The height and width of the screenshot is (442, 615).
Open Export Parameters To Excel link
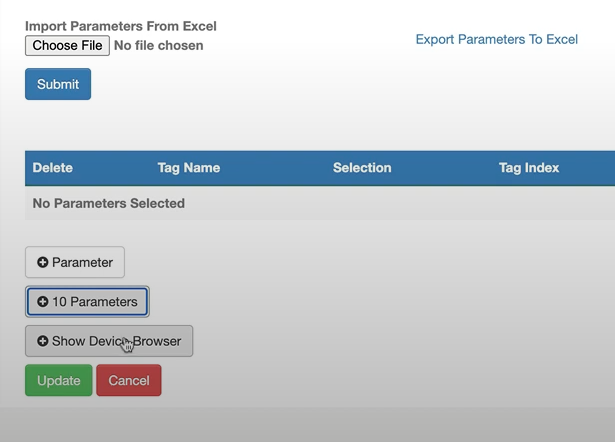497,39
